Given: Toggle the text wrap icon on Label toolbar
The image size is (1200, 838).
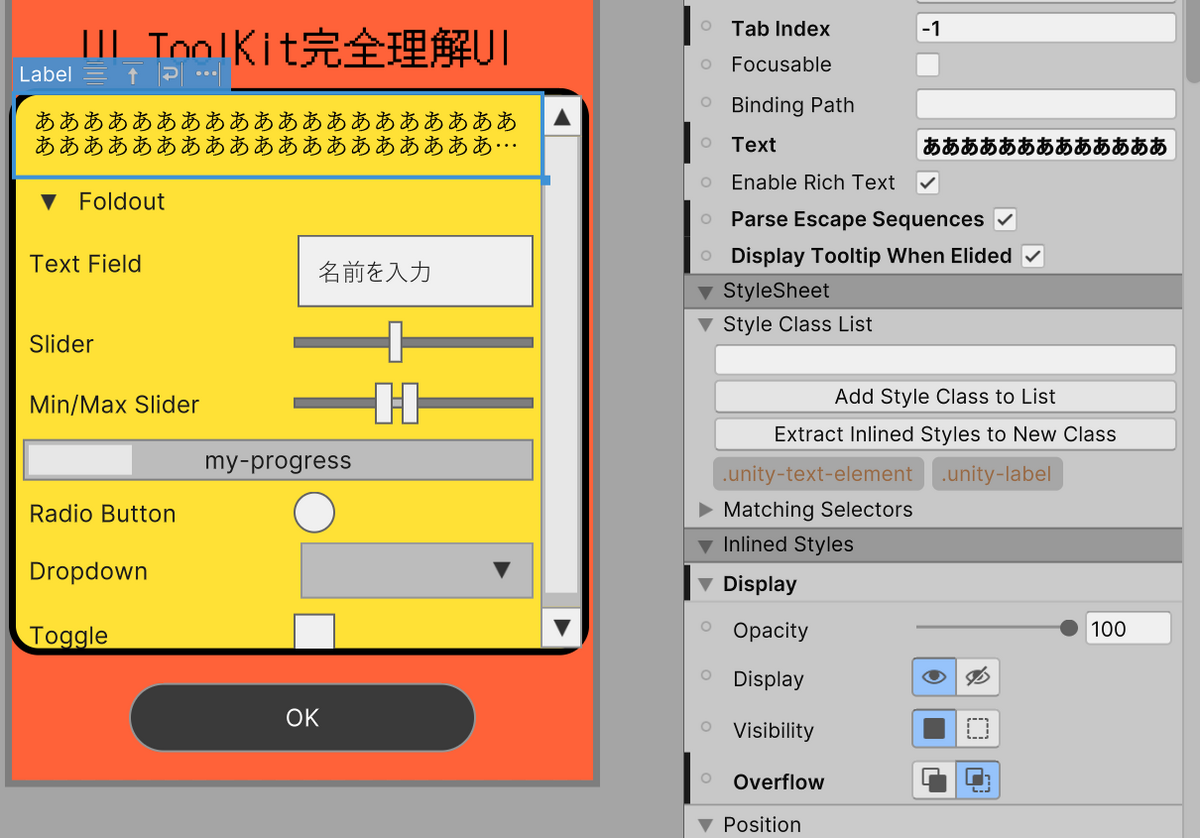Looking at the screenshot, I should click(x=169, y=74).
